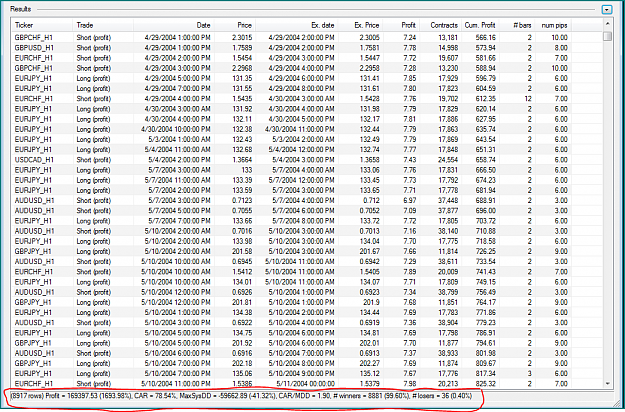Click the profit value 7.98

pos(409,384)
